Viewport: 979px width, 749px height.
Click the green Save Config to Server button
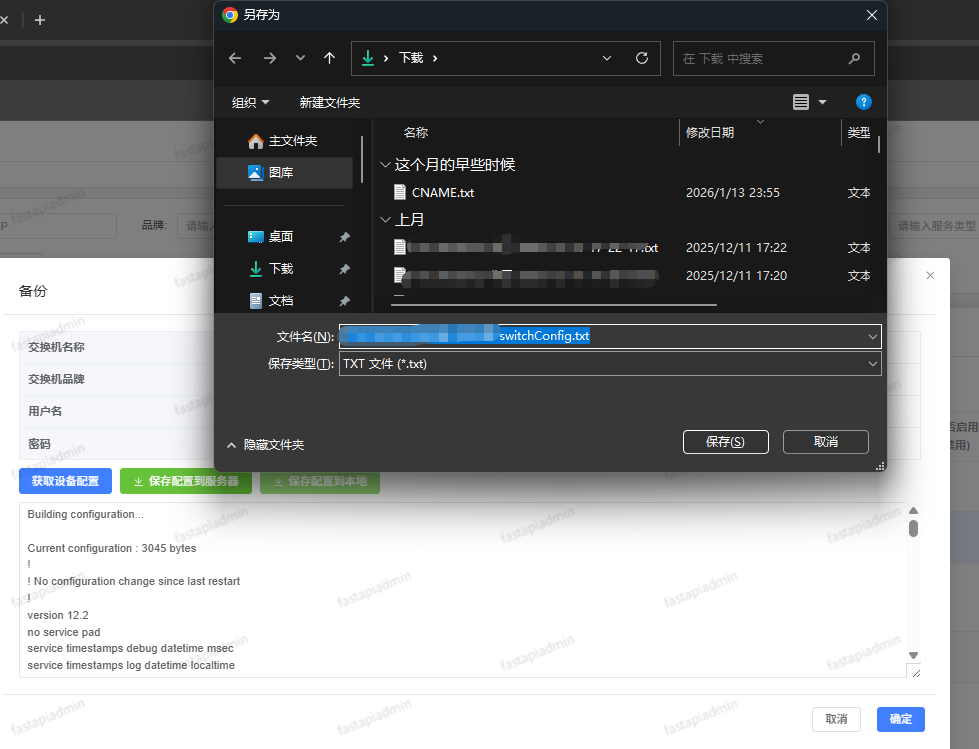(185, 481)
